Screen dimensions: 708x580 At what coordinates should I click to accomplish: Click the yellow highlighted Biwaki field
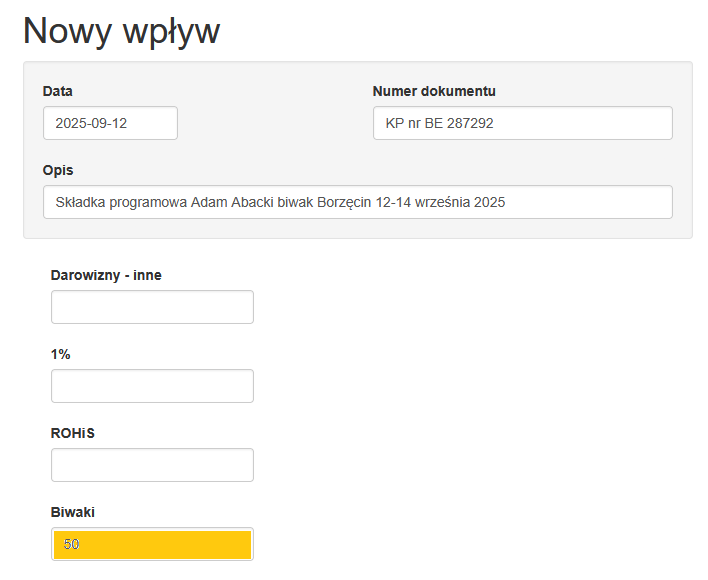tap(152, 544)
